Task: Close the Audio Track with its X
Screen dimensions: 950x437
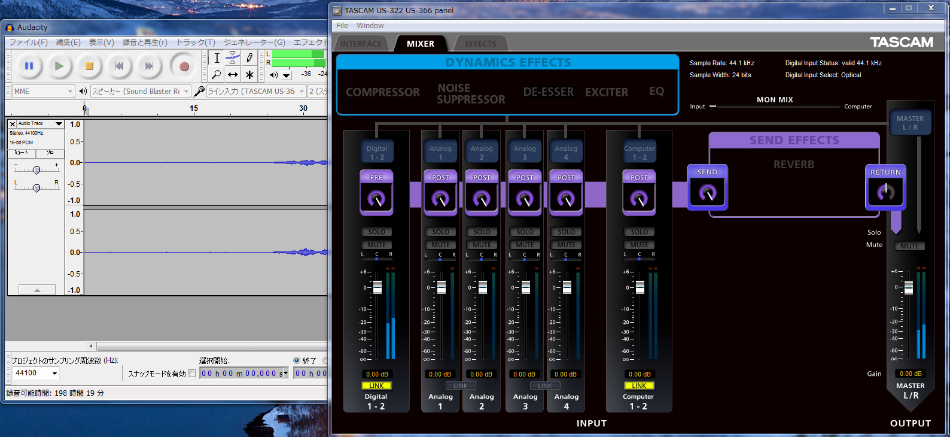Action: tap(12, 124)
